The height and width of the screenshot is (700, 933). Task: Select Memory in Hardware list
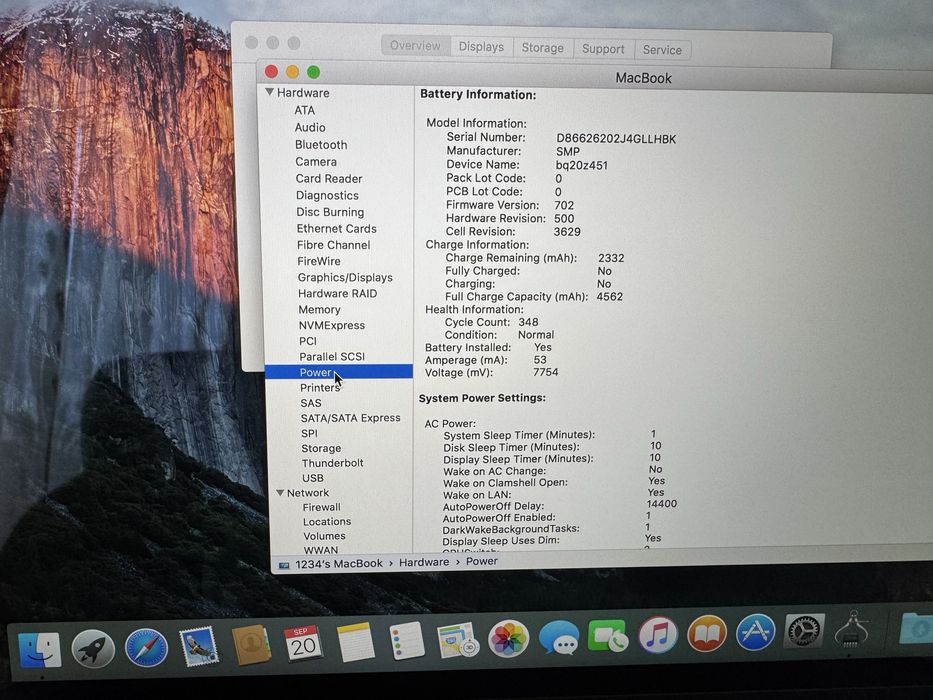point(320,310)
